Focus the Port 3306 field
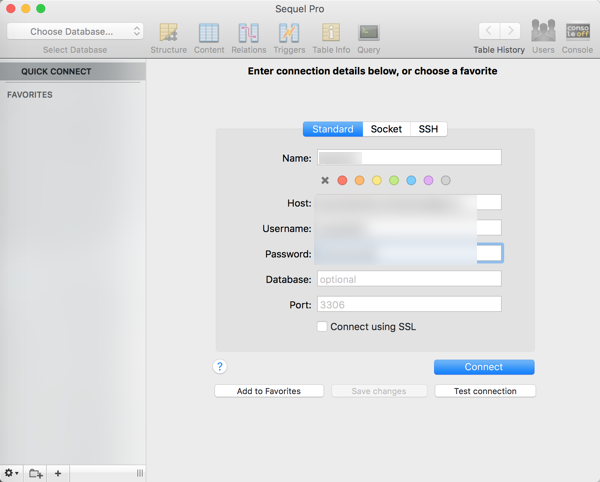Screen dimensions: 600x482 coord(409,305)
